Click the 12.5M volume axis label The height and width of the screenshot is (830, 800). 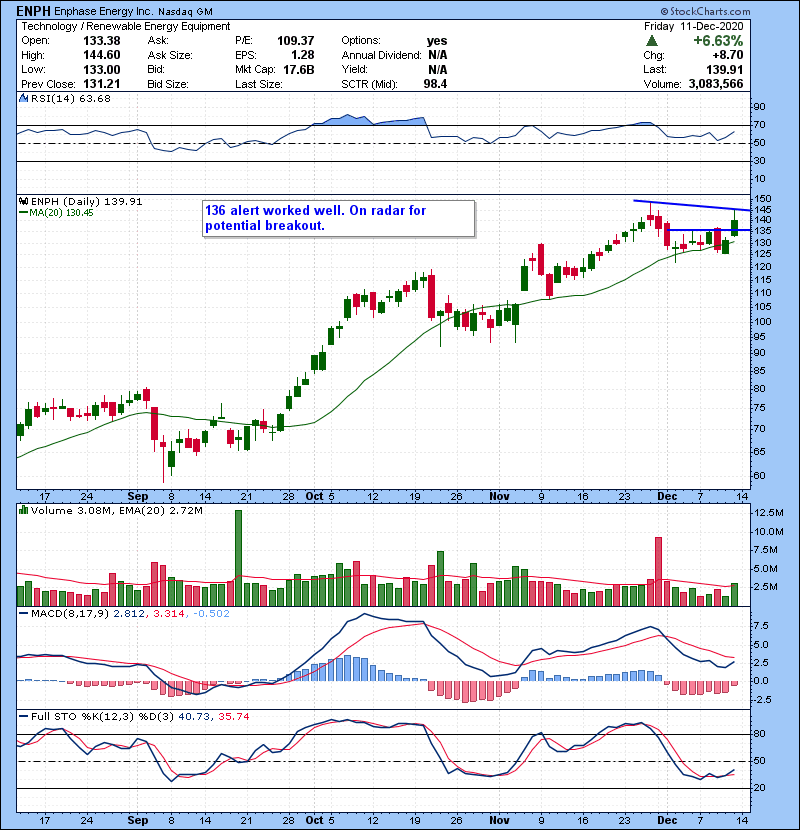click(769, 512)
